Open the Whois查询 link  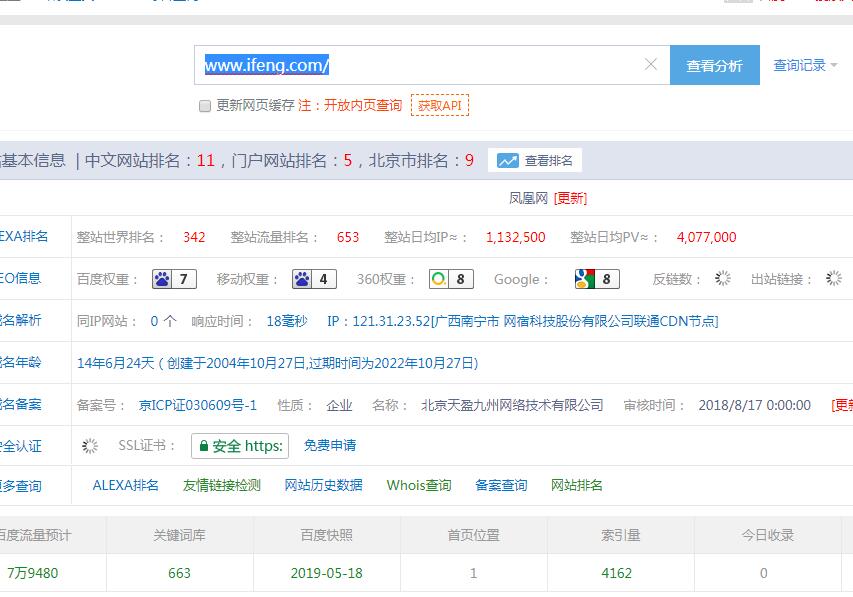pos(419,485)
